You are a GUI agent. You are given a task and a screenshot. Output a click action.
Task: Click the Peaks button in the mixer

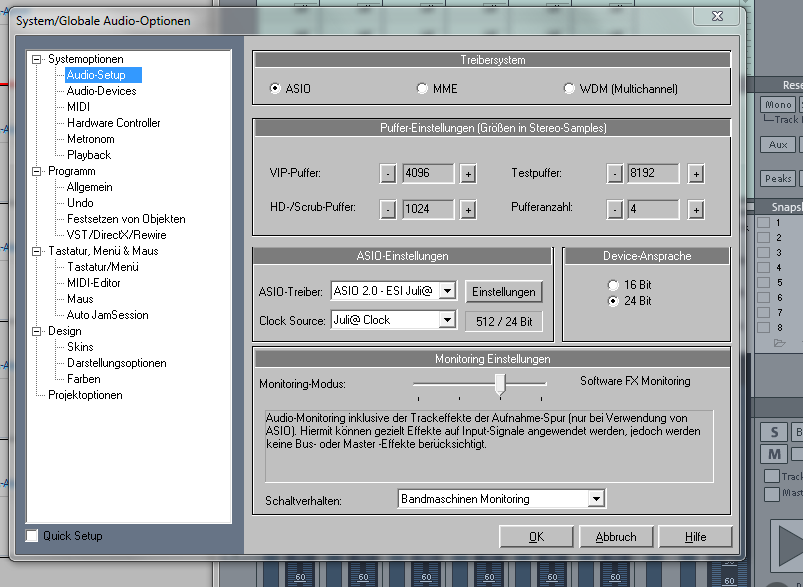click(x=778, y=178)
